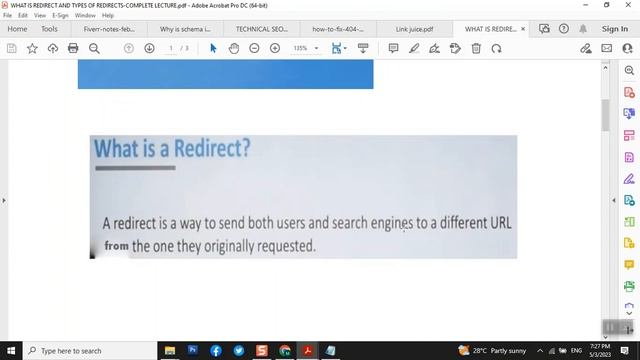Open the search tool in right pane
The height and width of the screenshot is (360, 640).
[629, 70]
